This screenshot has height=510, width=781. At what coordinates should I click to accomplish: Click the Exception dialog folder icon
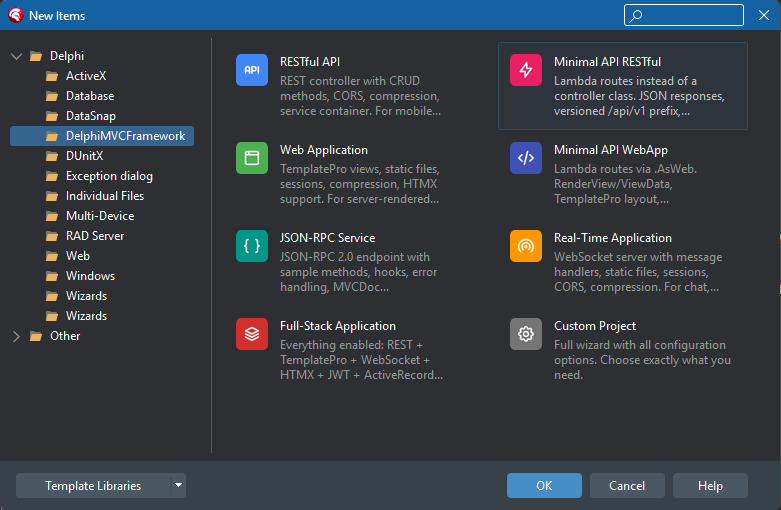point(52,176)
